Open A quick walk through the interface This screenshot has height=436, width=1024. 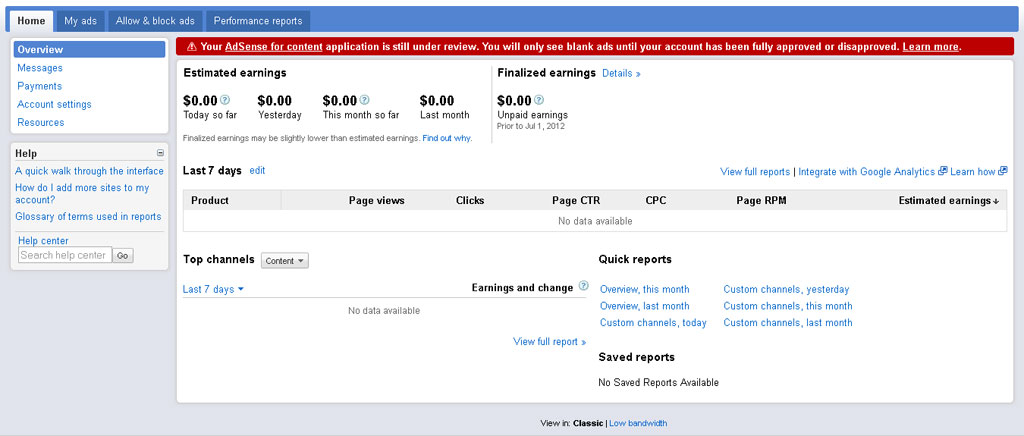(89, 171)
